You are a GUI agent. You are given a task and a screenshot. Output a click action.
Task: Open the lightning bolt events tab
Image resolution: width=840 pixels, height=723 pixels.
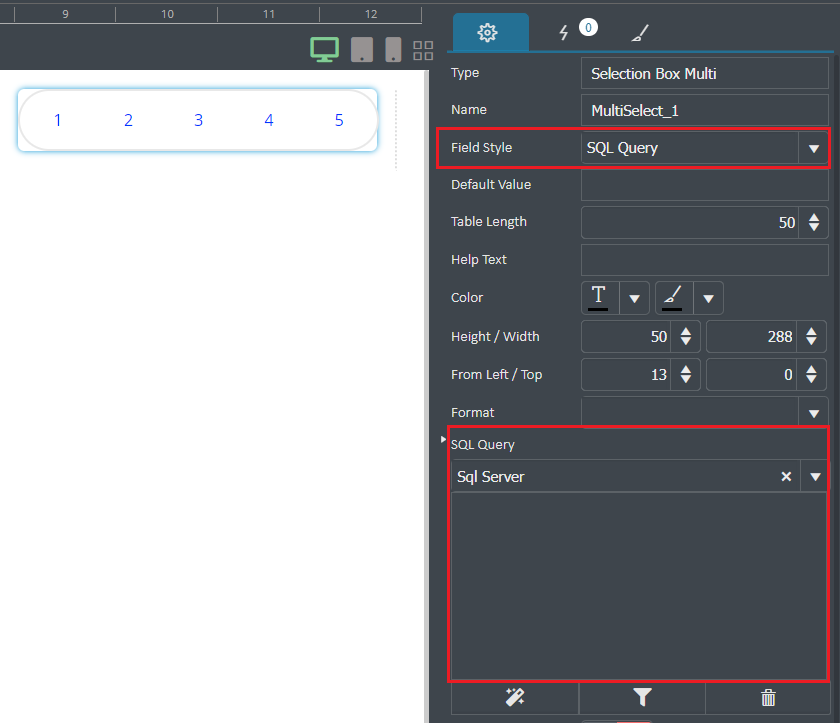pyautogui.click(x=564, y=33)
